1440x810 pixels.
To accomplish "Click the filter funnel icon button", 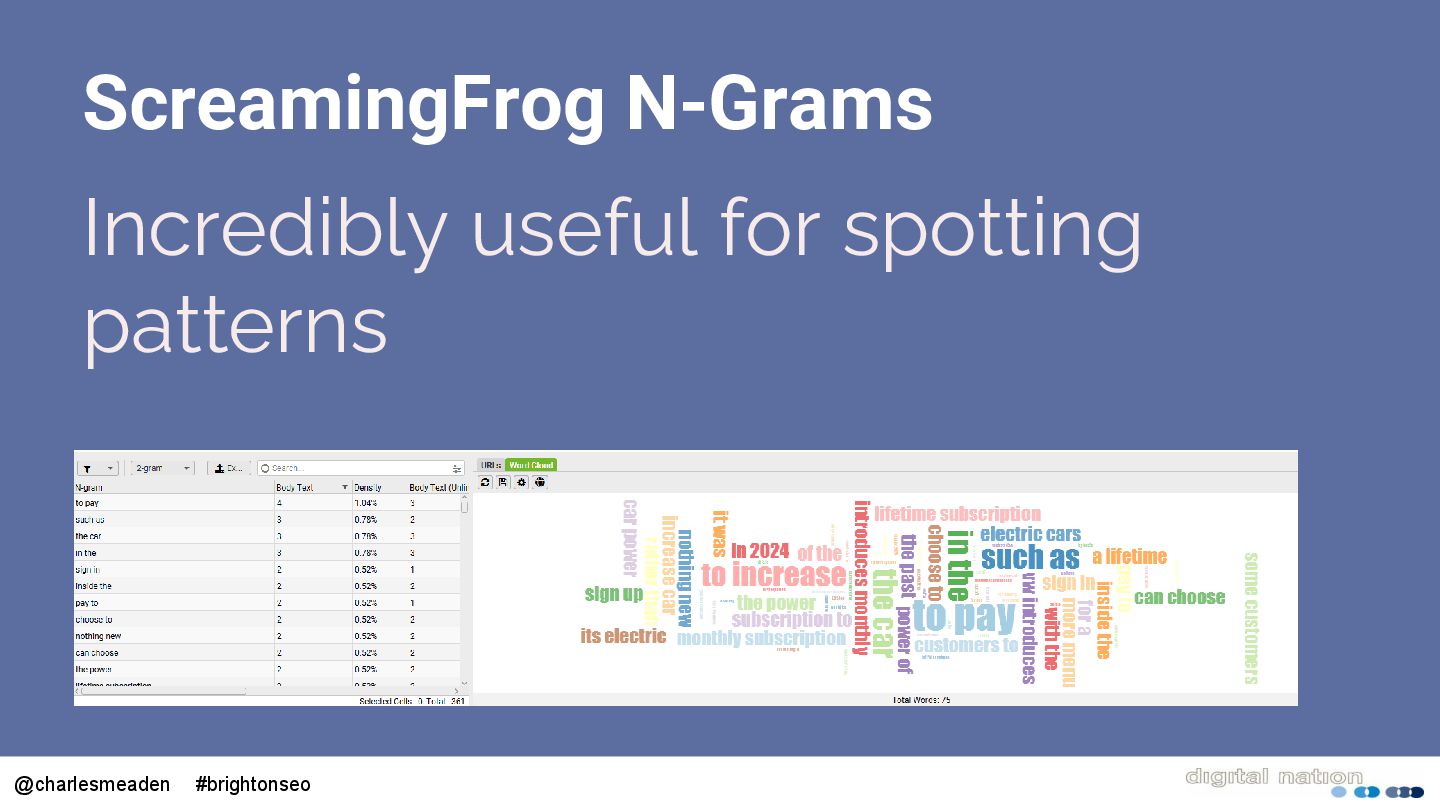I will click(x=88, y=468).
